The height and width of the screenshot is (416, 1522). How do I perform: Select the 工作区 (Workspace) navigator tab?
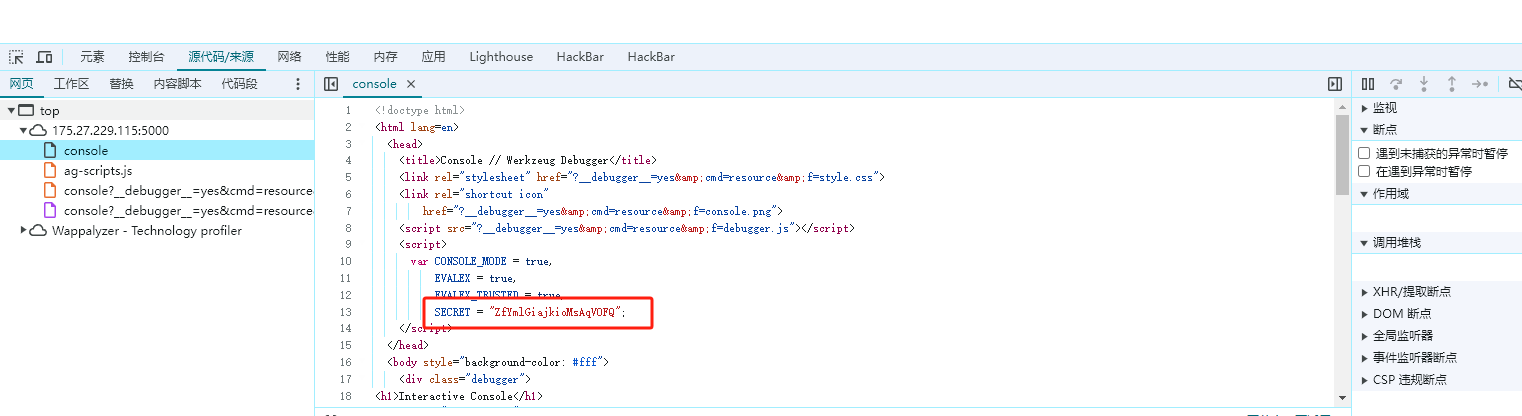[71, 84]
